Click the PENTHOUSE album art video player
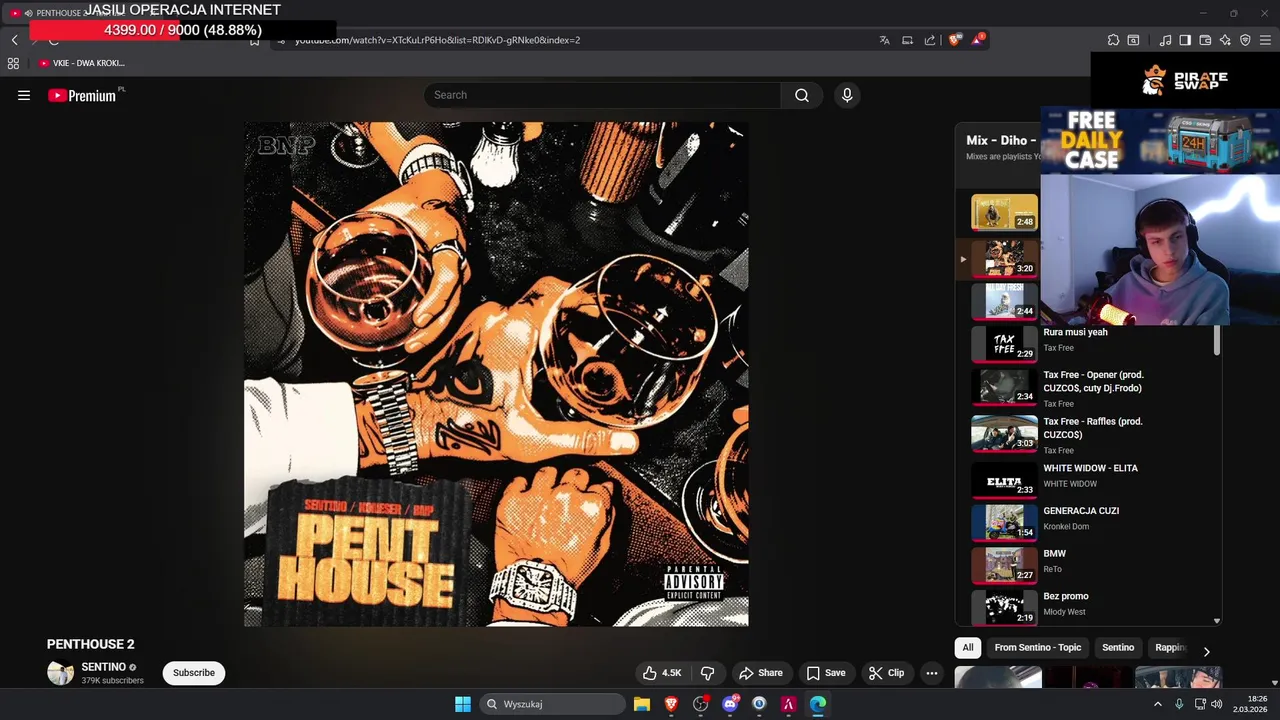Viewport: 1280px width, 720px height. (x=496, y=374)
